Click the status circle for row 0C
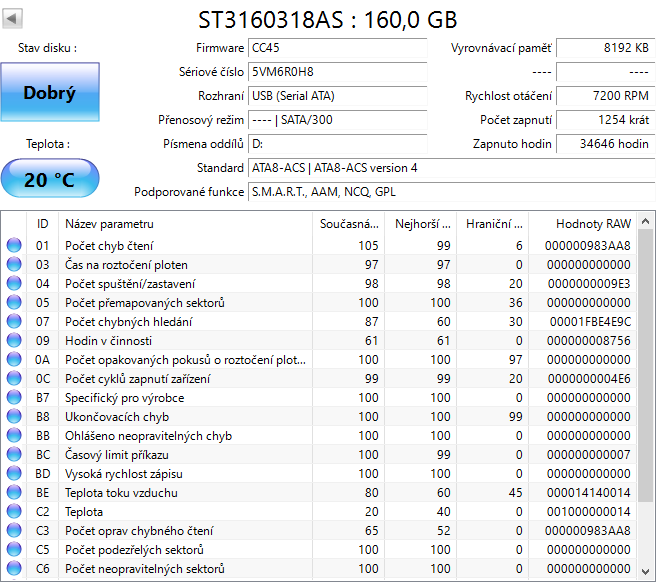Viewport: 662px width, 585px height. pos(14,378)
